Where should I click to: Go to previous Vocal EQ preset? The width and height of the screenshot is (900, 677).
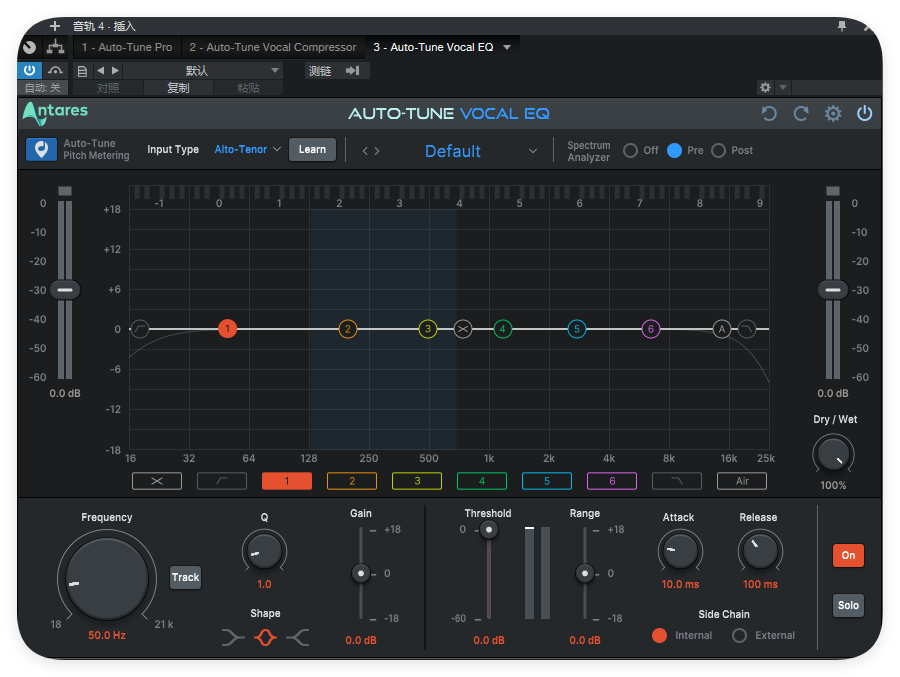click(365, 151)
